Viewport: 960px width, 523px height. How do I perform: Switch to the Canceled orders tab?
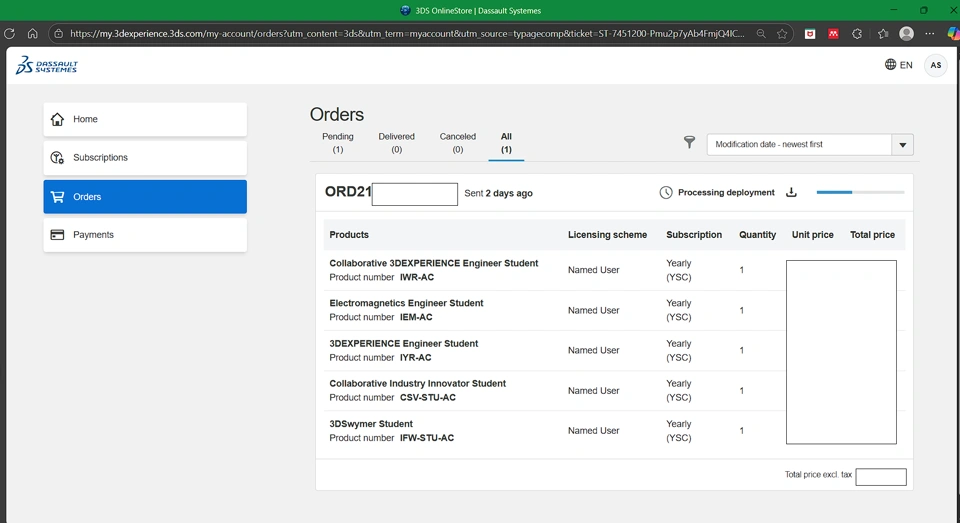pos(457,143)
